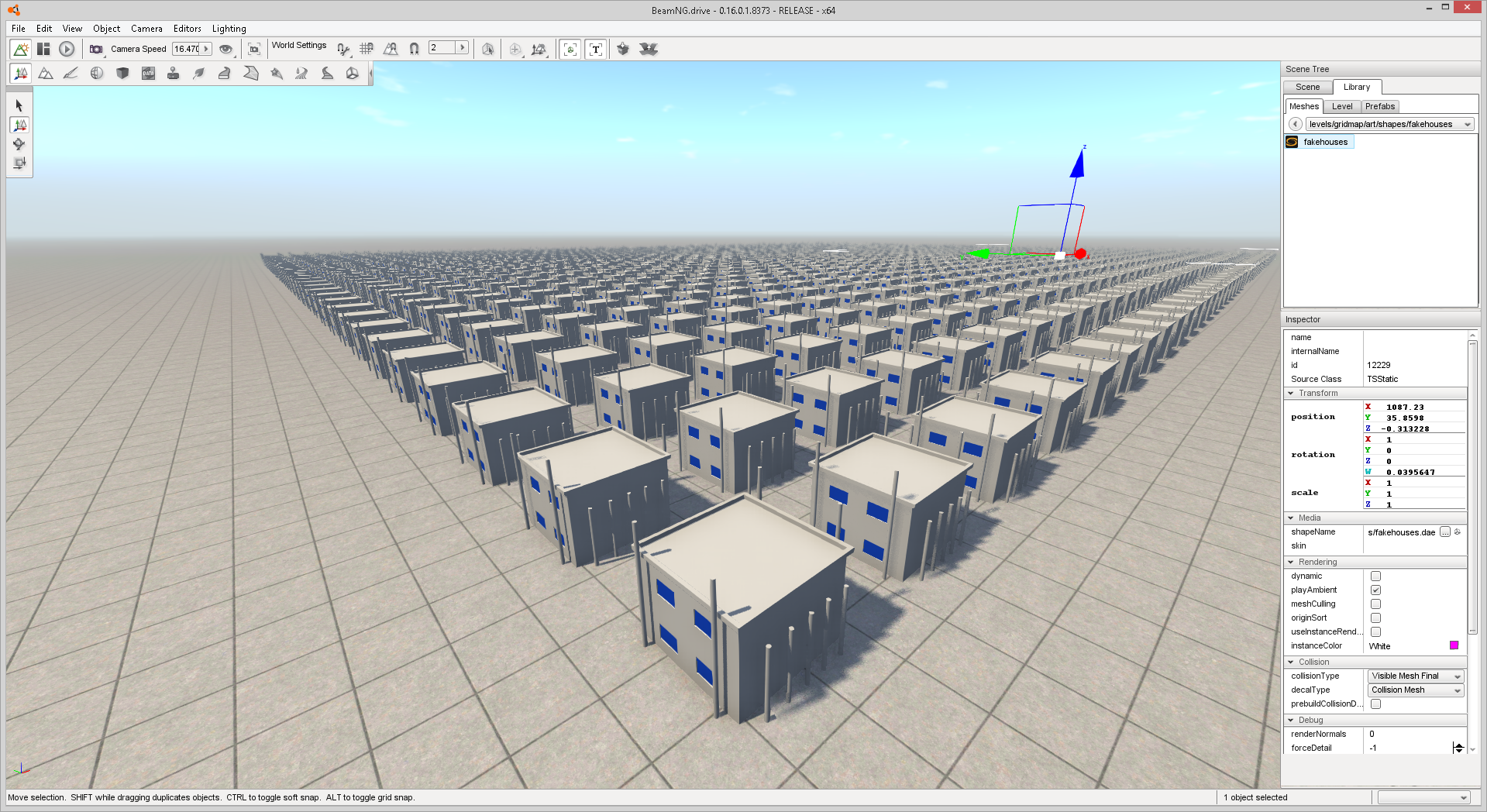Choose the Rotate selection tool
The image size is (1487, 812).
click(19, 144)
